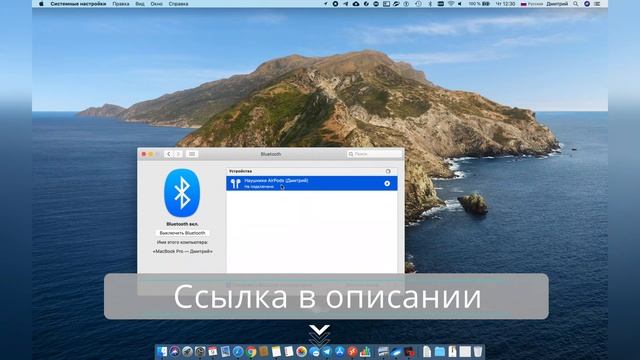The height and width of the screenshot is (360, 640).
Task: Open the Системные настройки menu
Action: coord(78,4)
